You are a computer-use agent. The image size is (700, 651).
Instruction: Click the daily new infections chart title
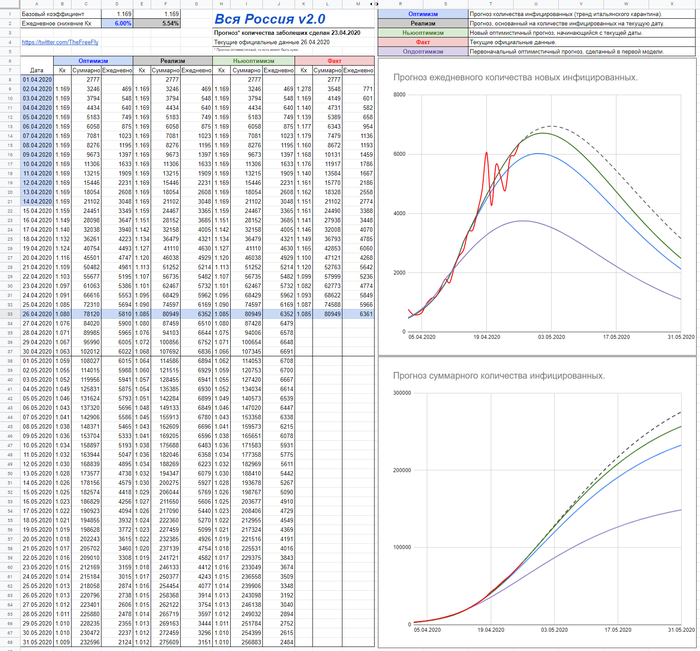(x=516, y=77)
